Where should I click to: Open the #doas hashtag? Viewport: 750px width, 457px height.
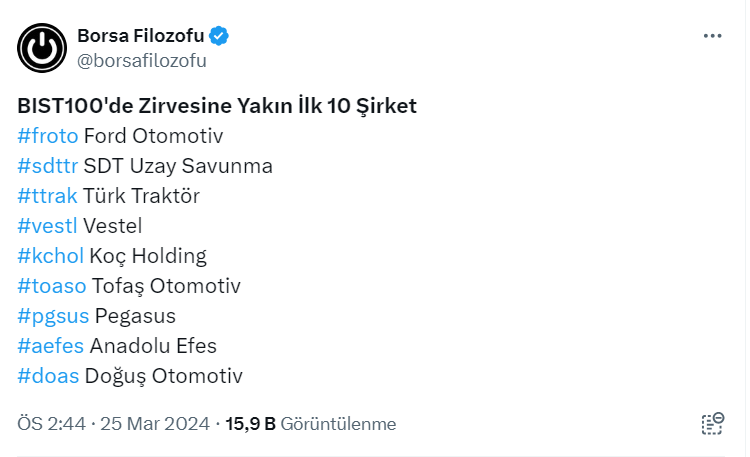[x=48, y=376]
